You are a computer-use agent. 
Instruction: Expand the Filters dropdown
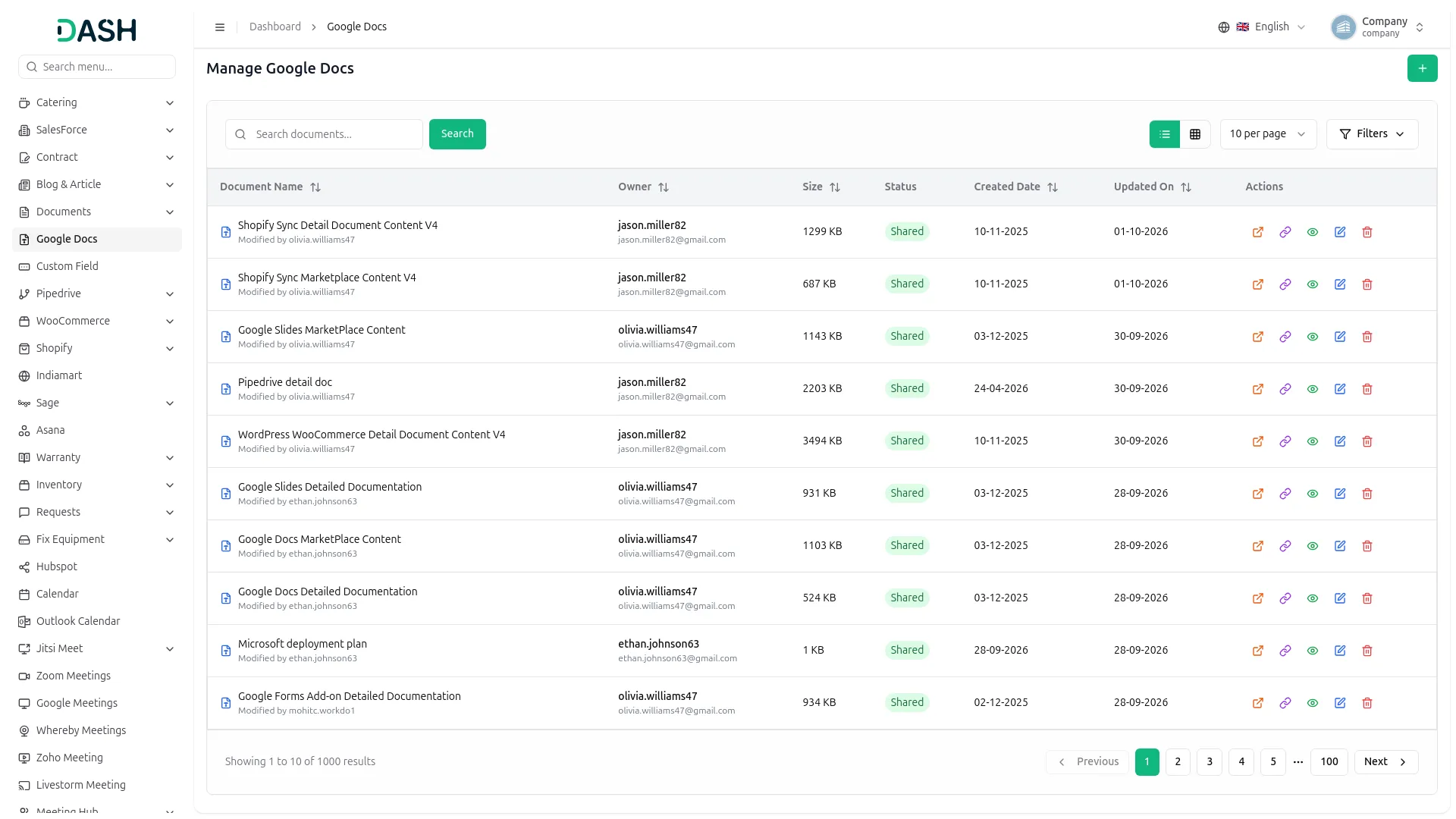point(1372,134)
